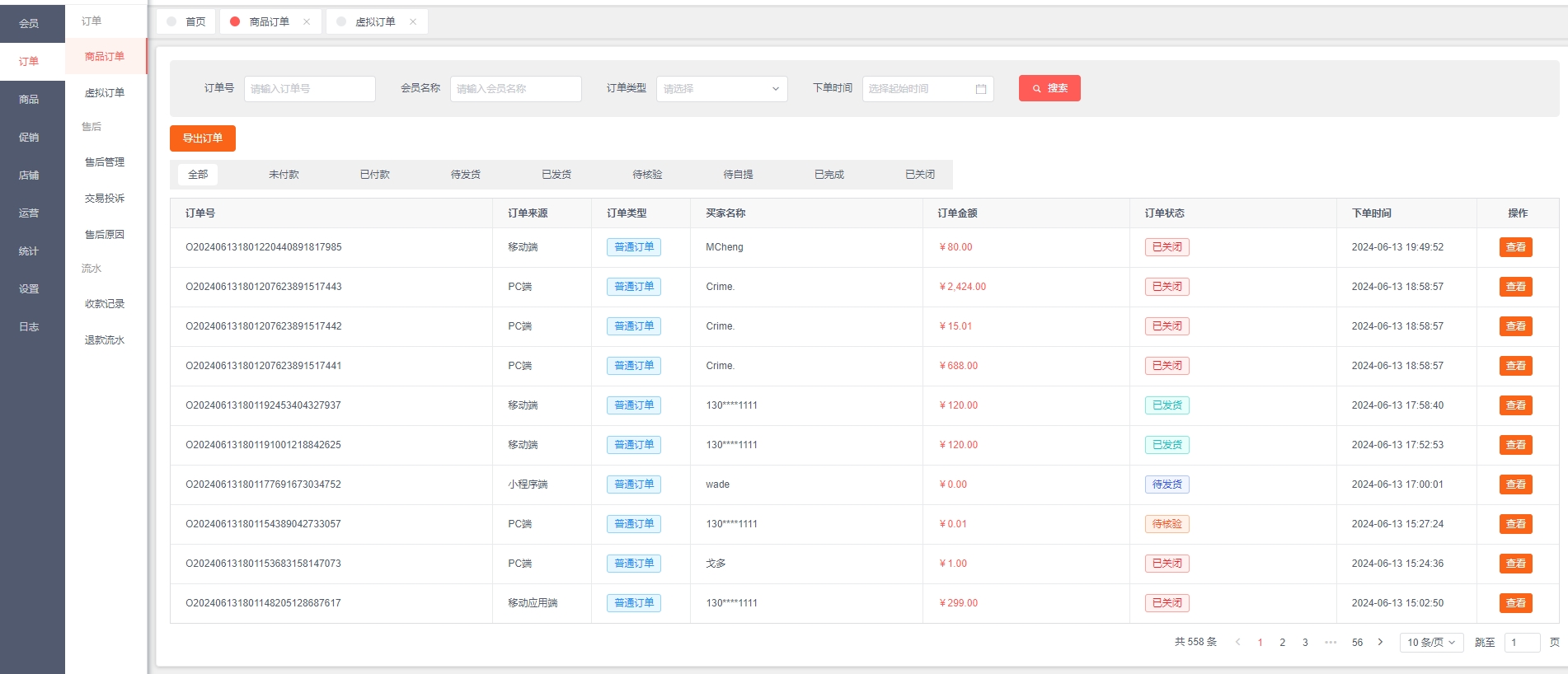View the ¥688.00 order
1568x674 pixels.
[1516, 366]
